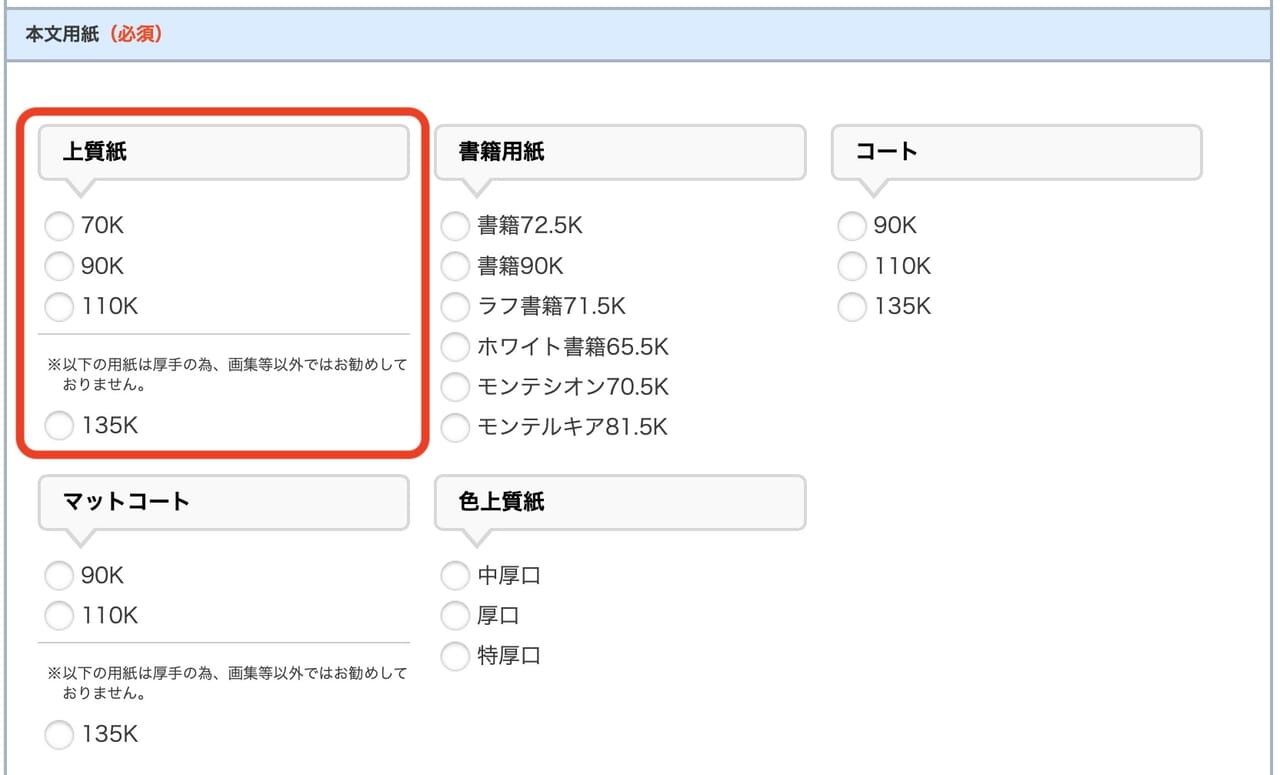Image resolution: width=1280 pixels, height=775 pixels.
Task: Select 中厚口 colored paper option
Action: point(455,575)
